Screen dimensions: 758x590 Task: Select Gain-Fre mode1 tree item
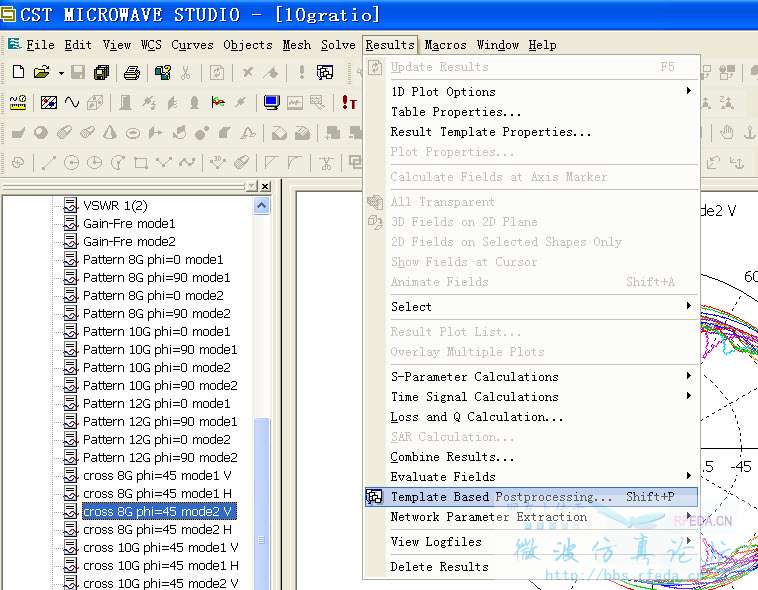[x=129, y=223]
